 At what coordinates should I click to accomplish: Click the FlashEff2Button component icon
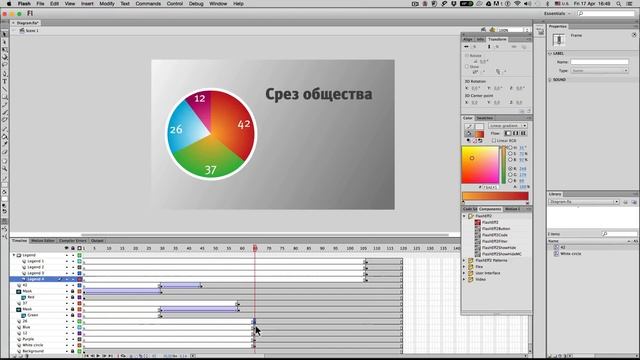tap(478, 229)
